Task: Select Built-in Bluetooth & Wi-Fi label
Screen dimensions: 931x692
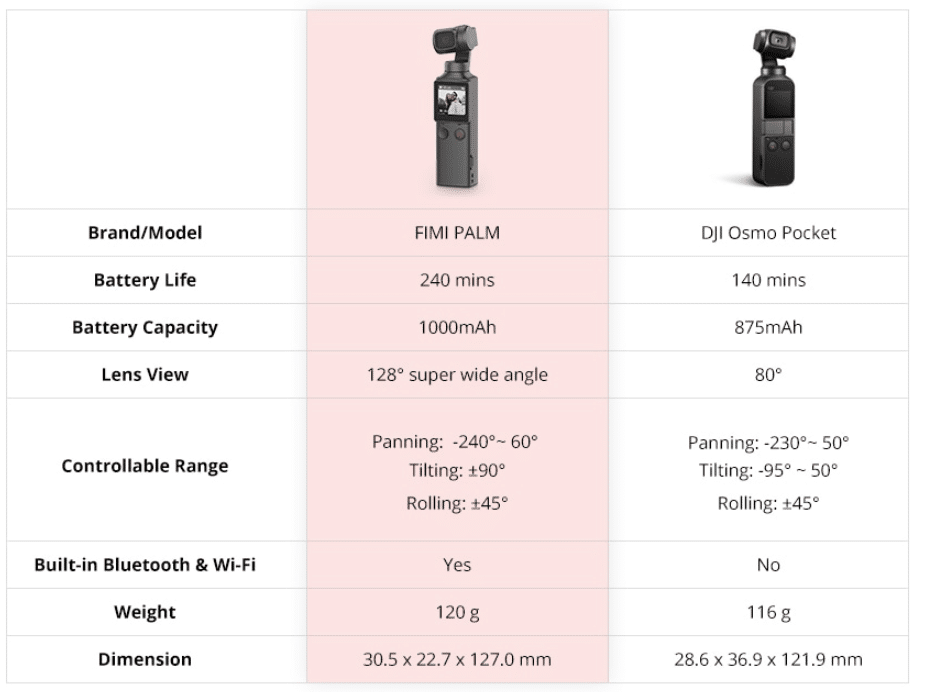Action: tap(145, 564)
